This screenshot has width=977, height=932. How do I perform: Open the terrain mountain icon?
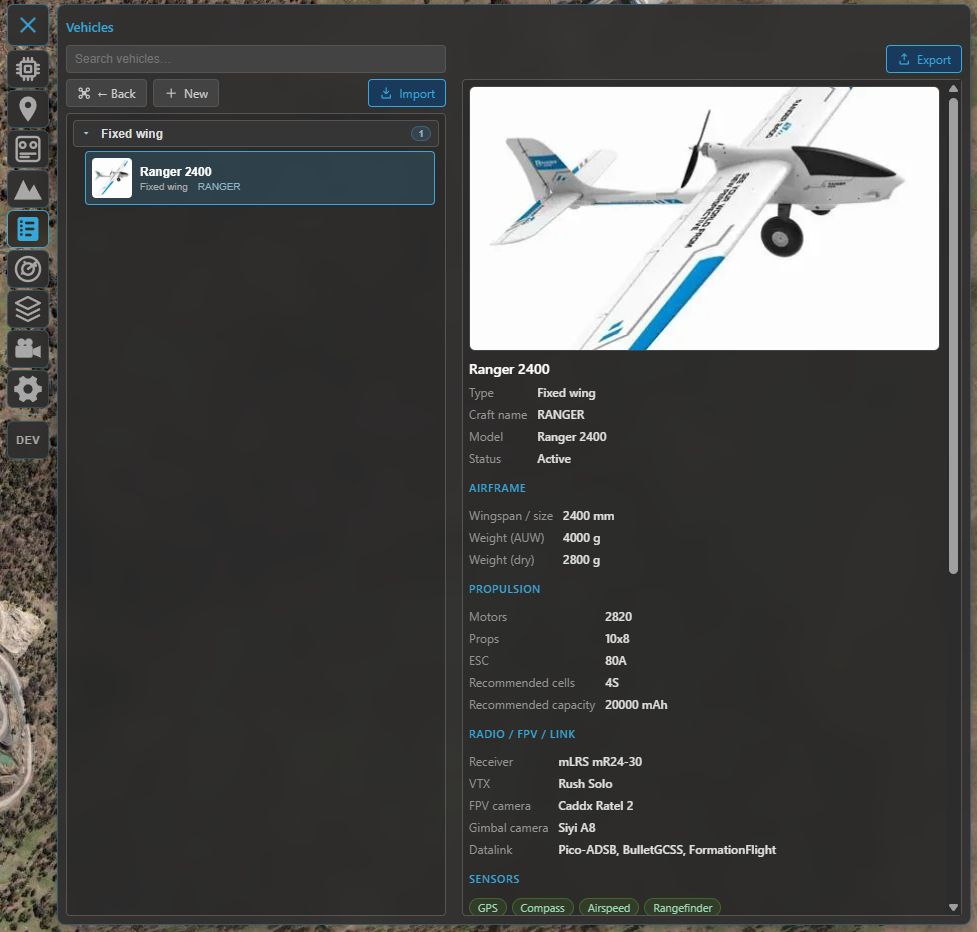click(28, 189)
